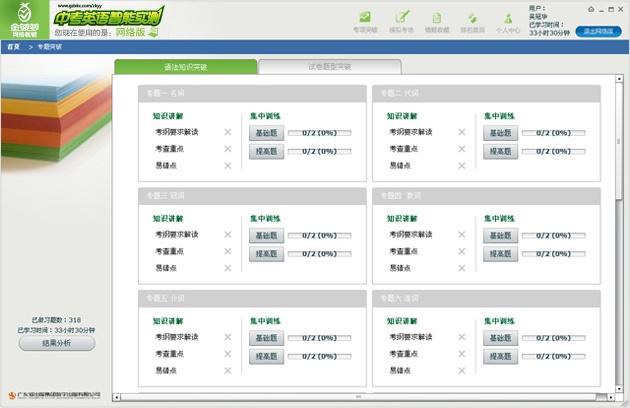
Task: Click 基础题 progress bar in 专题三 冠词
Action: pos(320,236)
